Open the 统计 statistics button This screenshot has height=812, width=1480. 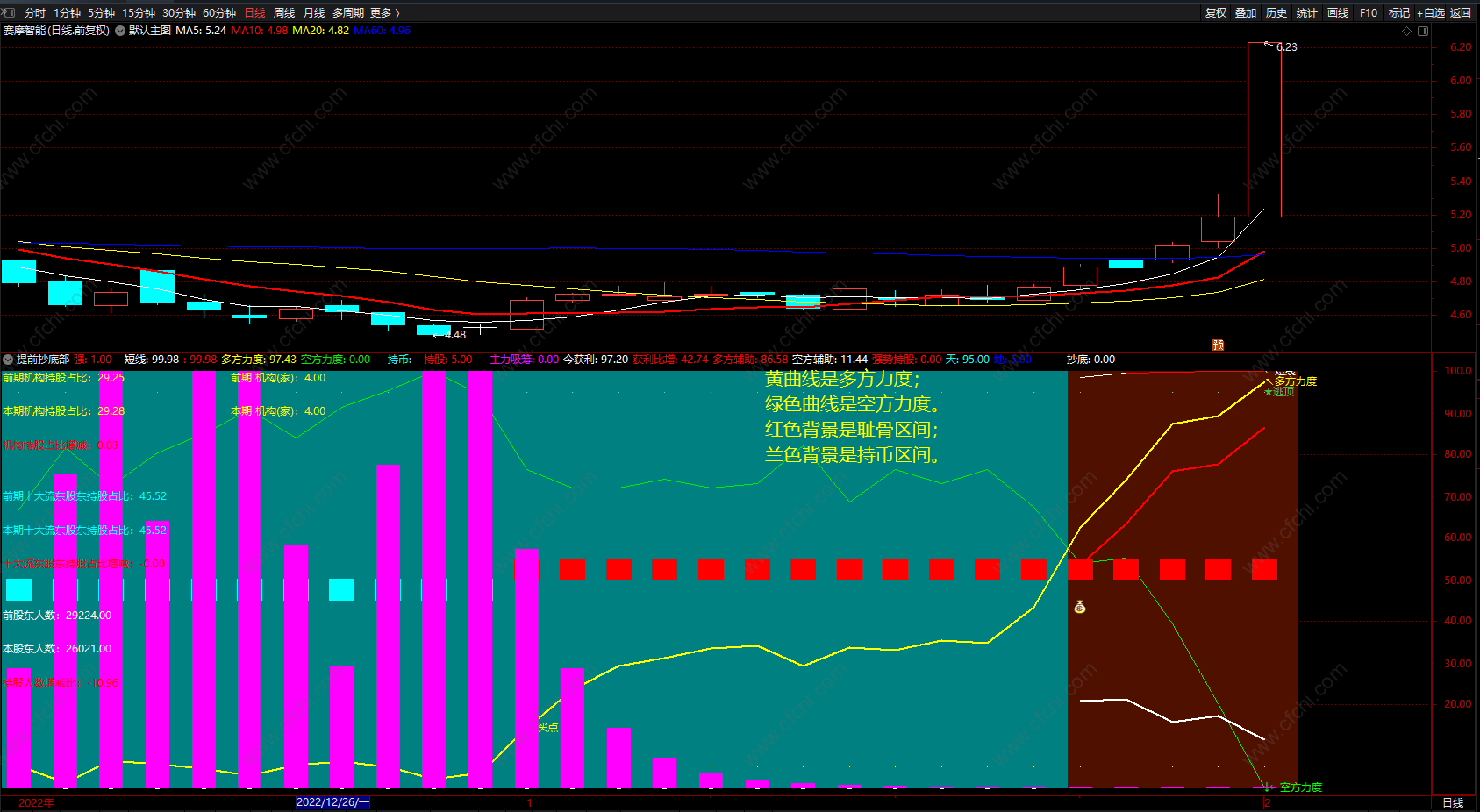coord(1307,13)
